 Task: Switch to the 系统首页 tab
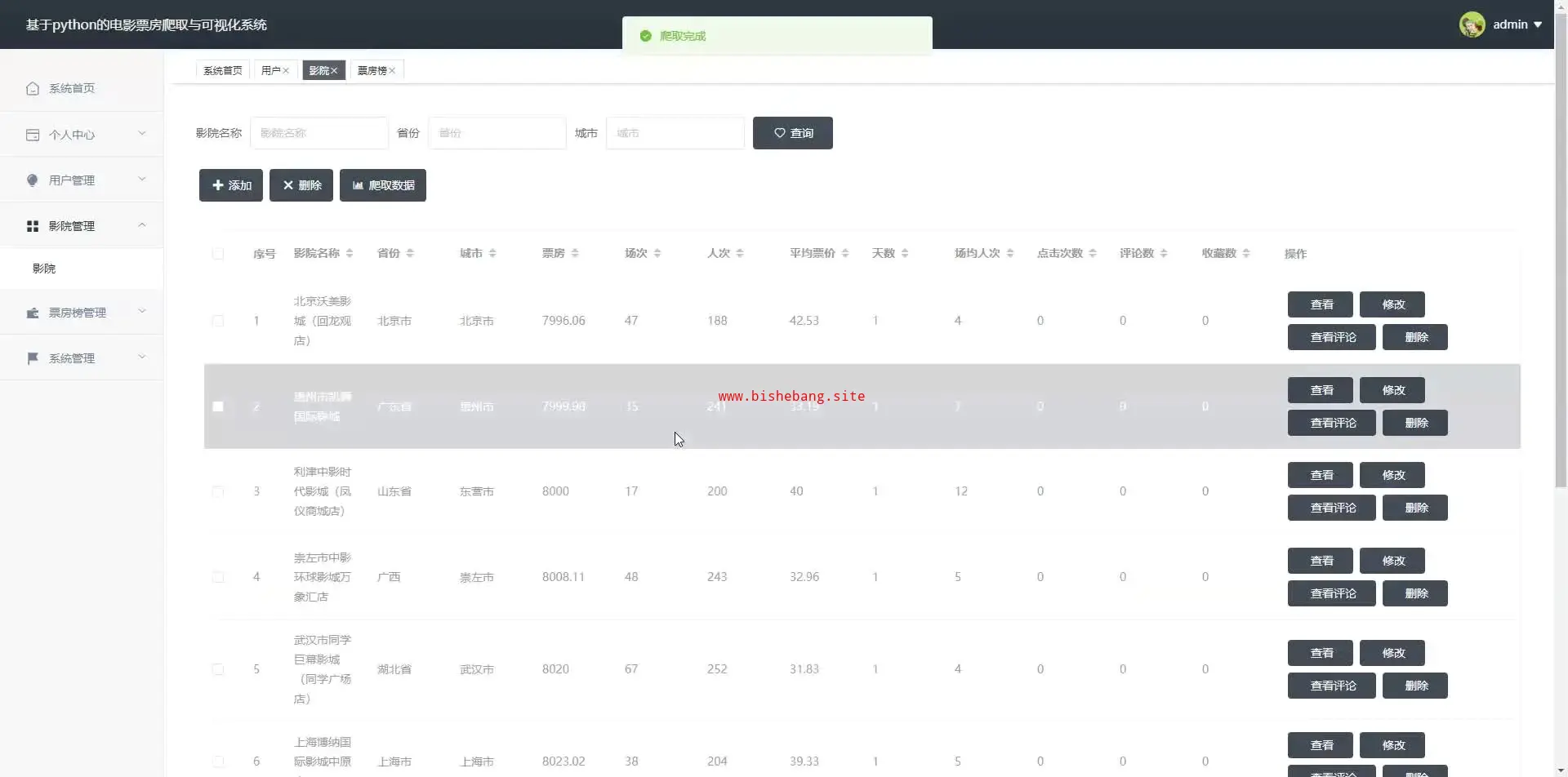pyautogui.click(x=222, y=71)
